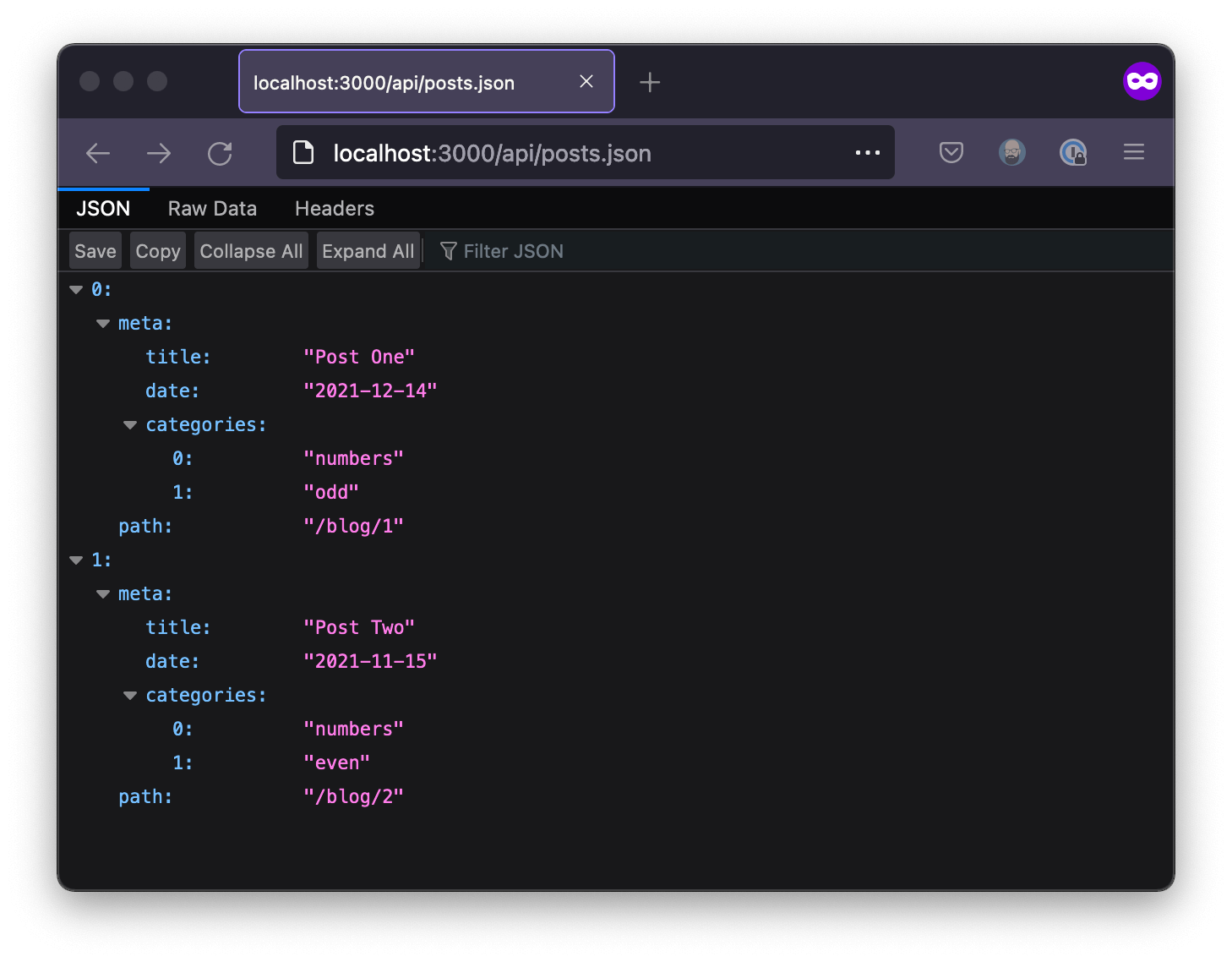Go forward with the forward arrow
This screenshot has height=962, width=1232.
click(x=159, y=153)
